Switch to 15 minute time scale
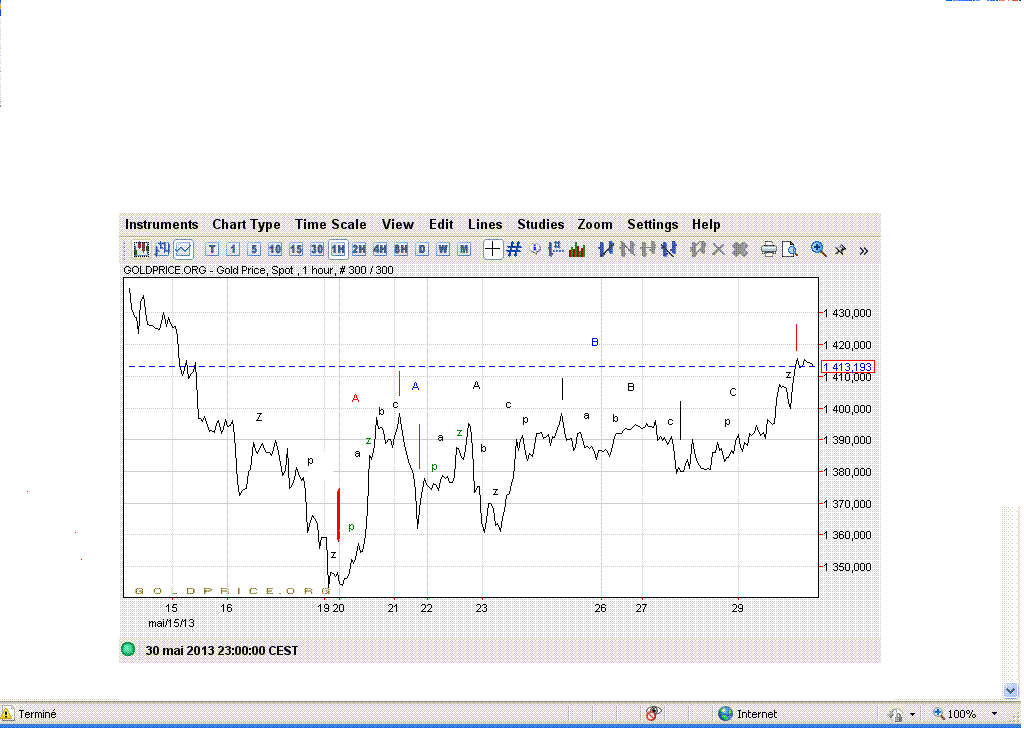 (x=296, y=249)
